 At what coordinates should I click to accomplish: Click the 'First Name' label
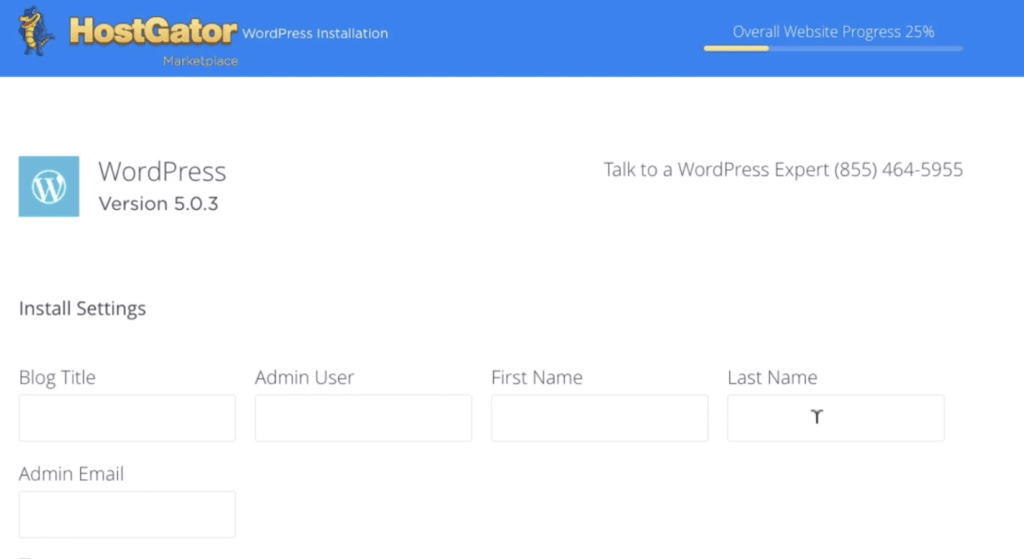(x=537, y=377)
